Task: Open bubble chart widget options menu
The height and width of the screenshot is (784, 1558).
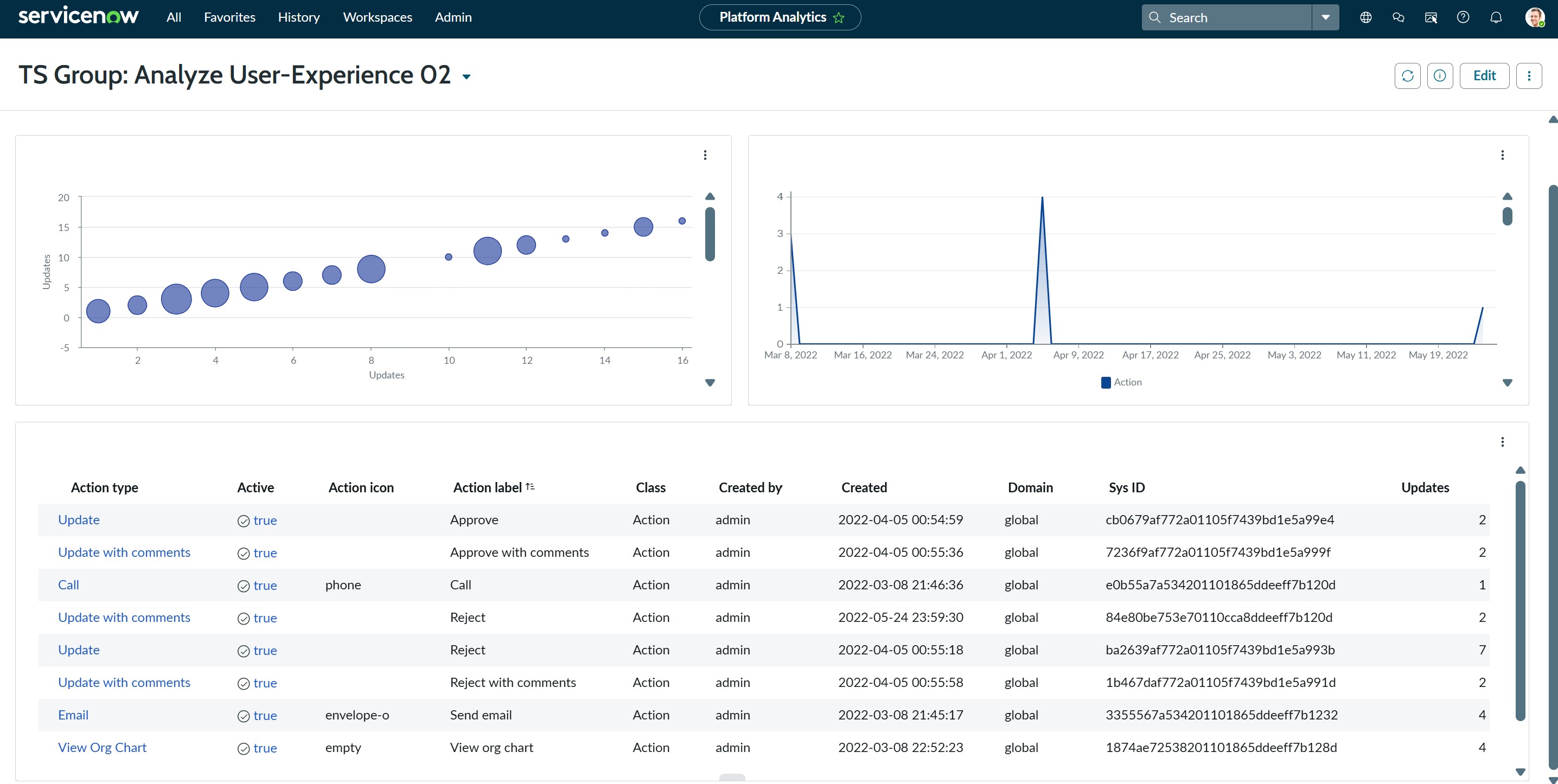Action: [x=705, y=156]
